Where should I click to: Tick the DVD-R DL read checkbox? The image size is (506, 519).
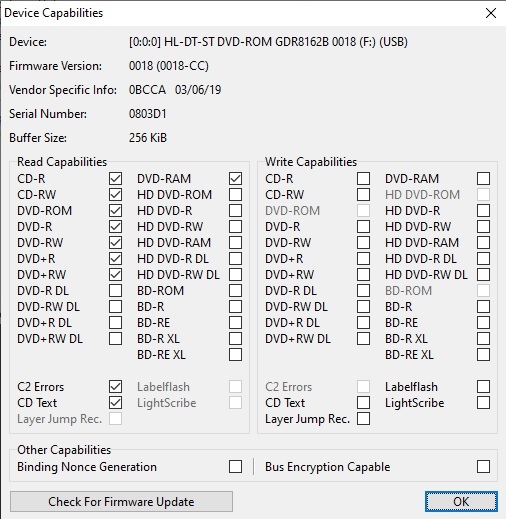tap(115, 290)
